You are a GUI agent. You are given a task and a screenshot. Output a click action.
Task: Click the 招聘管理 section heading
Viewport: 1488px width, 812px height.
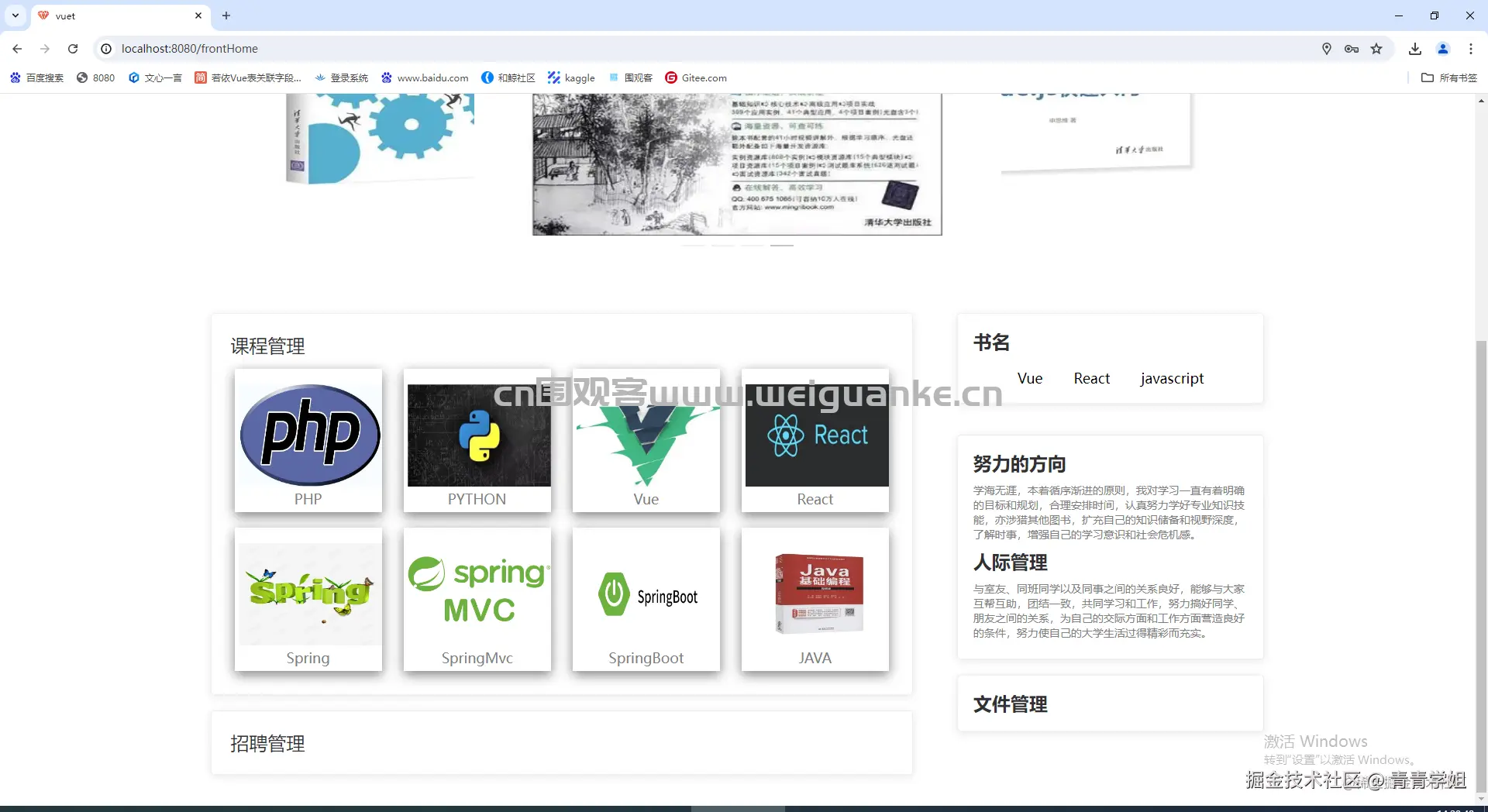pyautogui.click(x=267, y=744)
